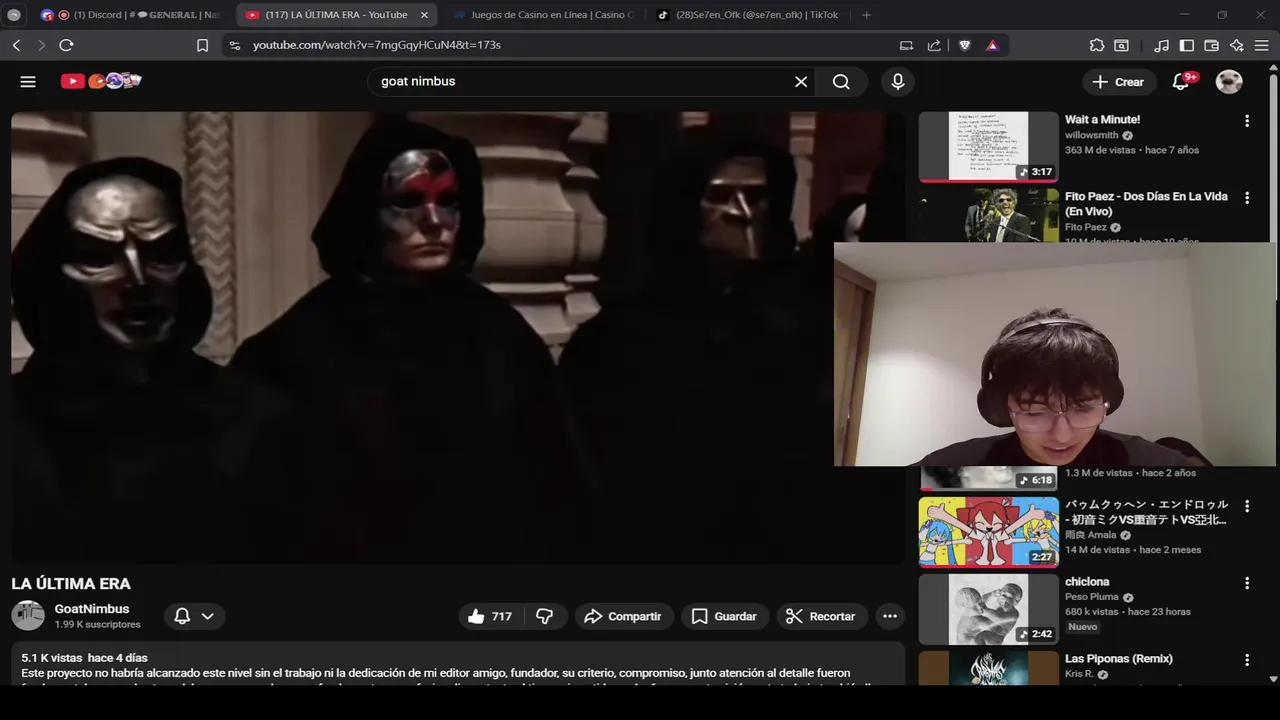Screen dimensions: 1280x720
Task: Go forward with browser forward arrow
Action: click(x=41, y=45)
